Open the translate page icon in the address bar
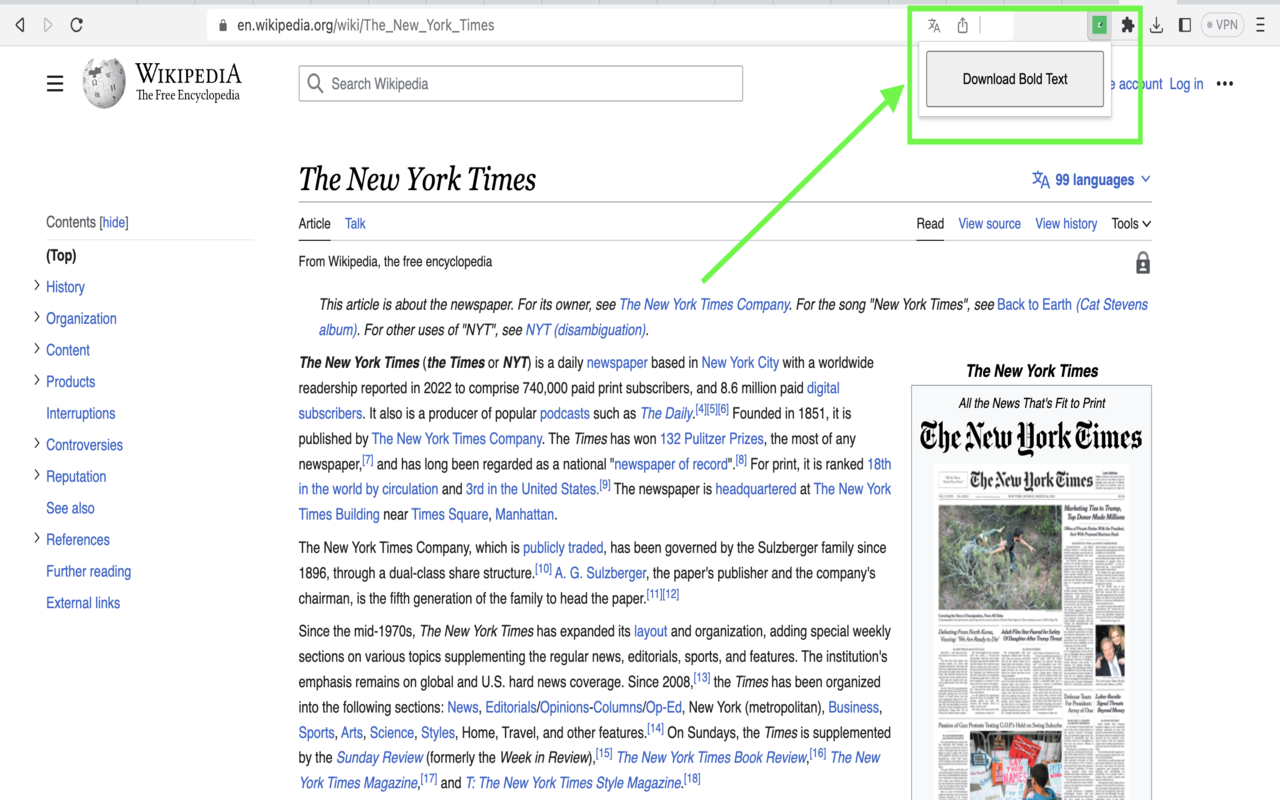This screenshot has height=800, width=1280. click(x=934, y=25)
